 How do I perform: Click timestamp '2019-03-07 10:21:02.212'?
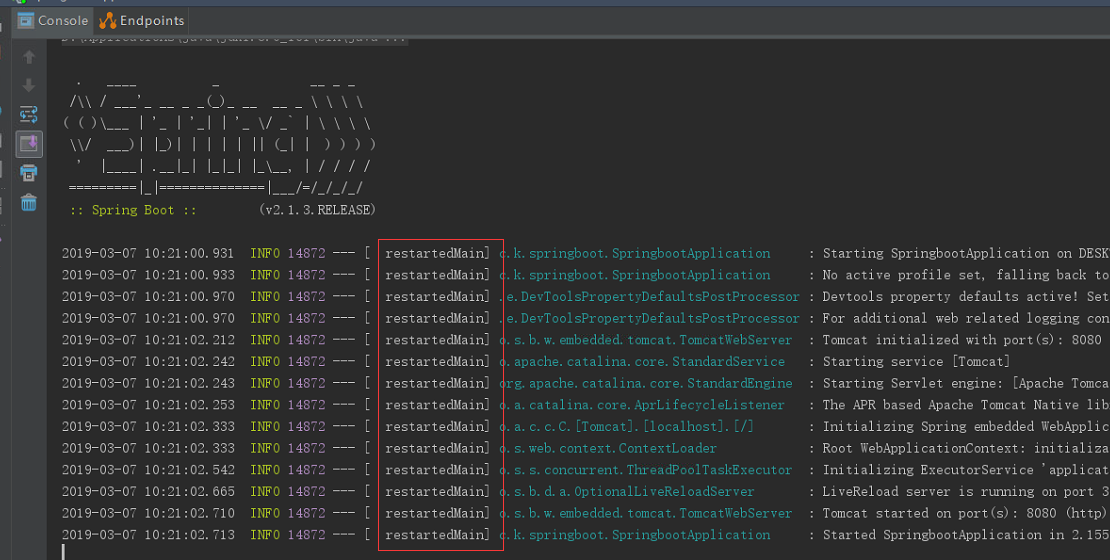click(148, 340)
